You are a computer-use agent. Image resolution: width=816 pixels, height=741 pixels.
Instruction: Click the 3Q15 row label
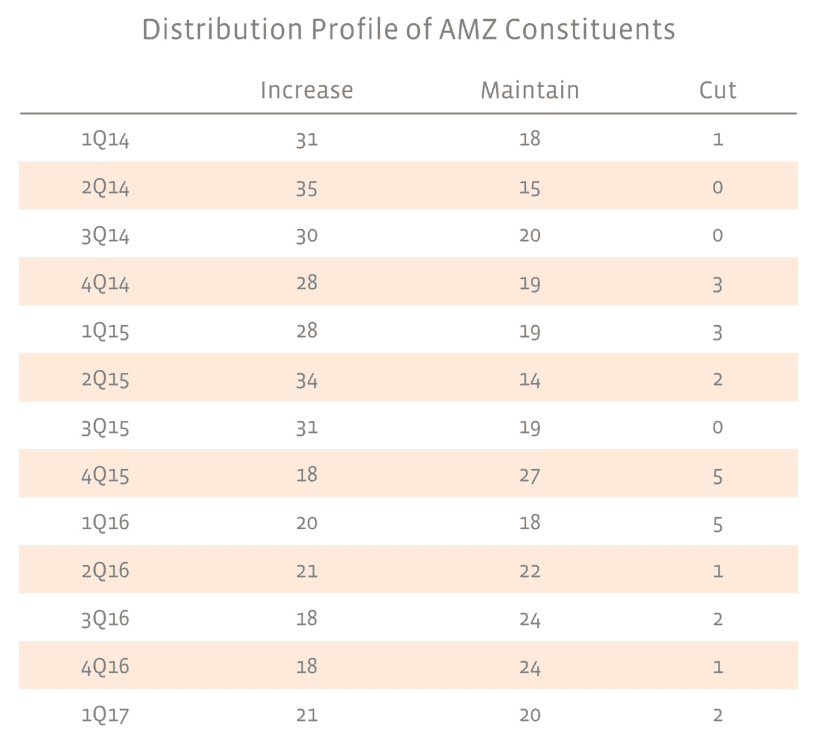pyautogui.click(x=105, y=428)
